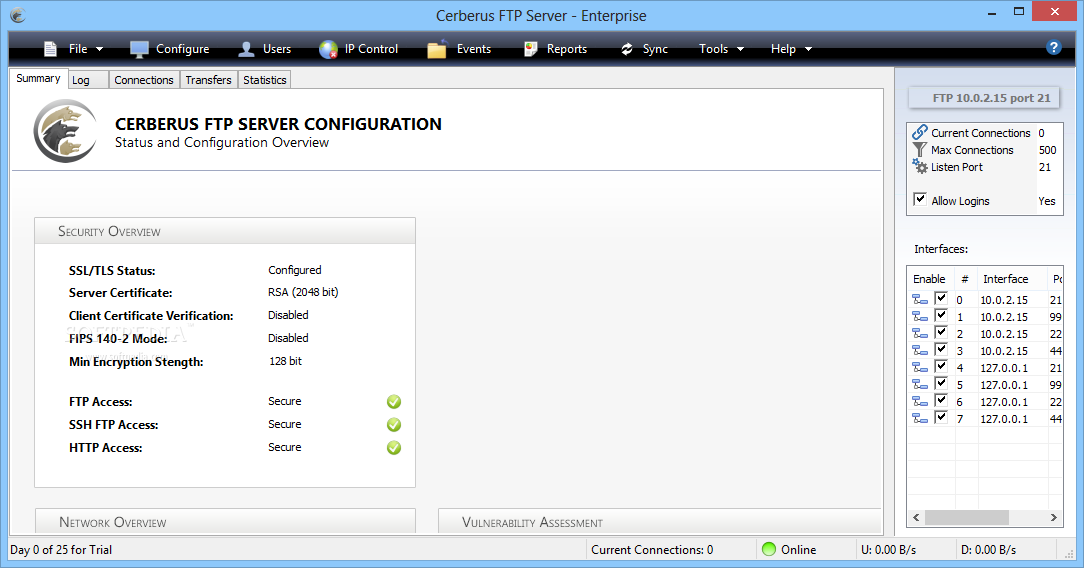Click the network icon for interface row 0
The width and height of the screenshot is (1084, 568).
(920, 299)
